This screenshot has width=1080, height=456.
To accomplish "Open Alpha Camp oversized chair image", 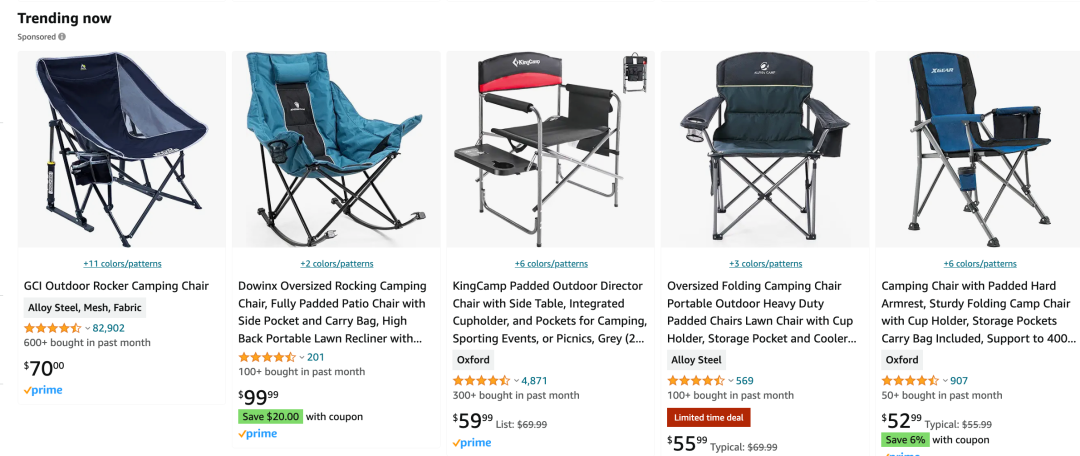I will [x=764, y=150].
